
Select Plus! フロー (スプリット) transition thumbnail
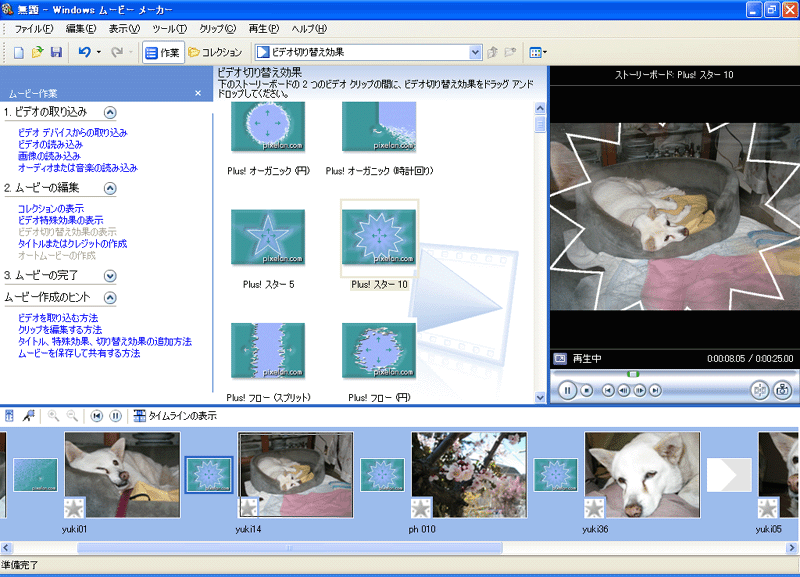pyautogui.click(x=268, y=351)
